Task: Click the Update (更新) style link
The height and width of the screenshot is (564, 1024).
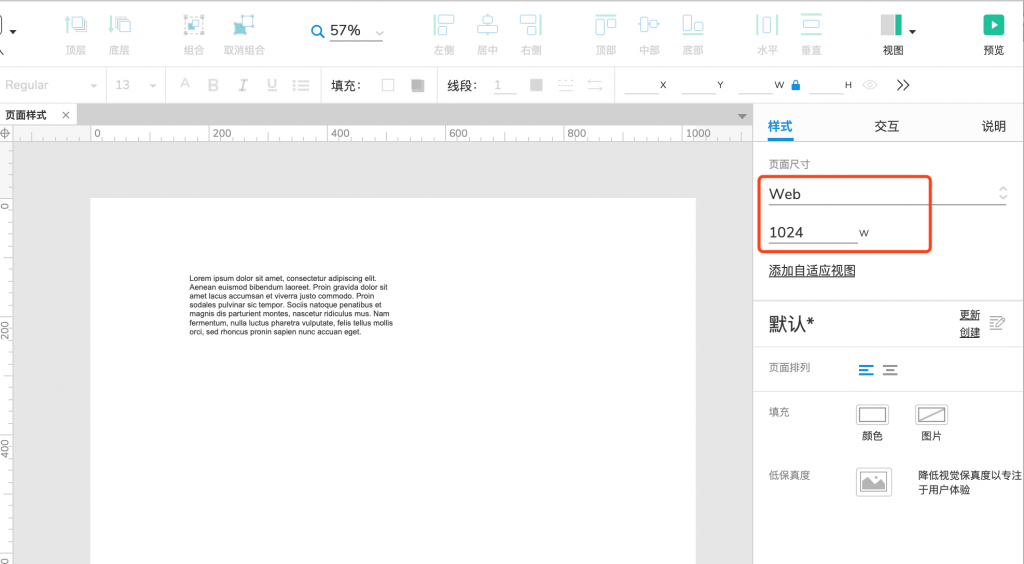Action: click(x=969, y=315)
